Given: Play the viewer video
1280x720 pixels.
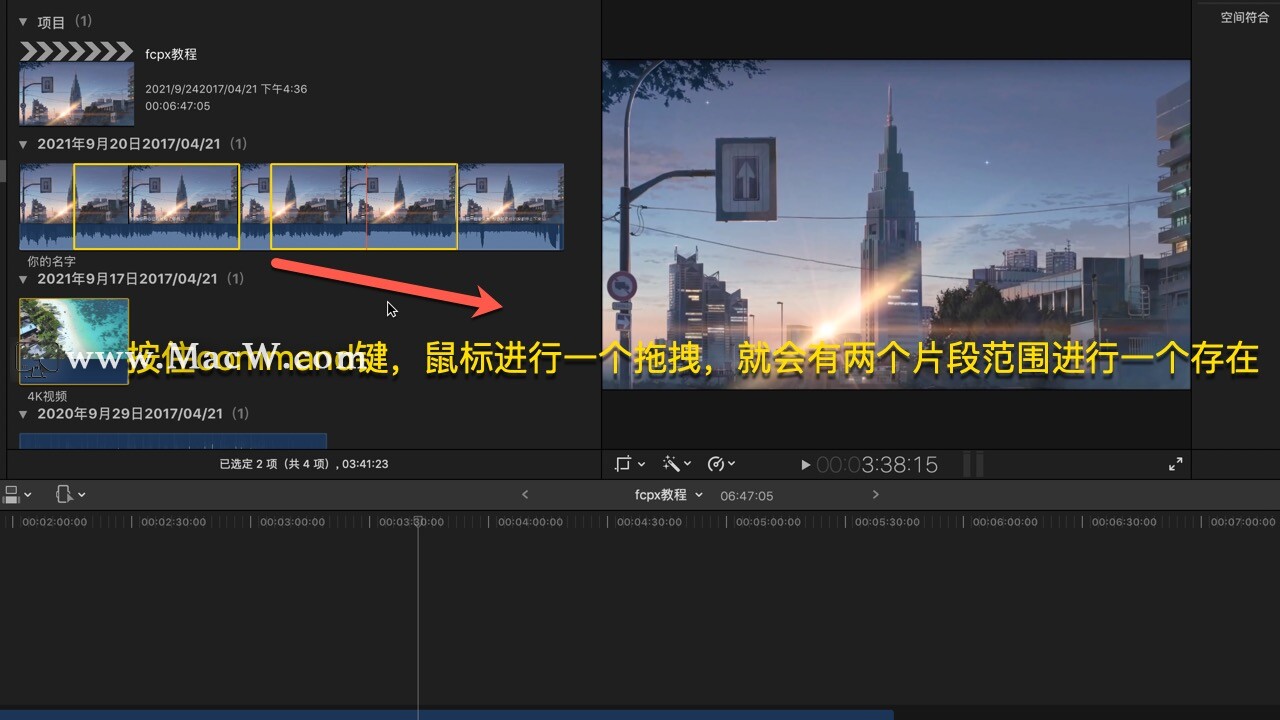Looking at the screenshot, I should pyautogui.click(x=806, y=465).
